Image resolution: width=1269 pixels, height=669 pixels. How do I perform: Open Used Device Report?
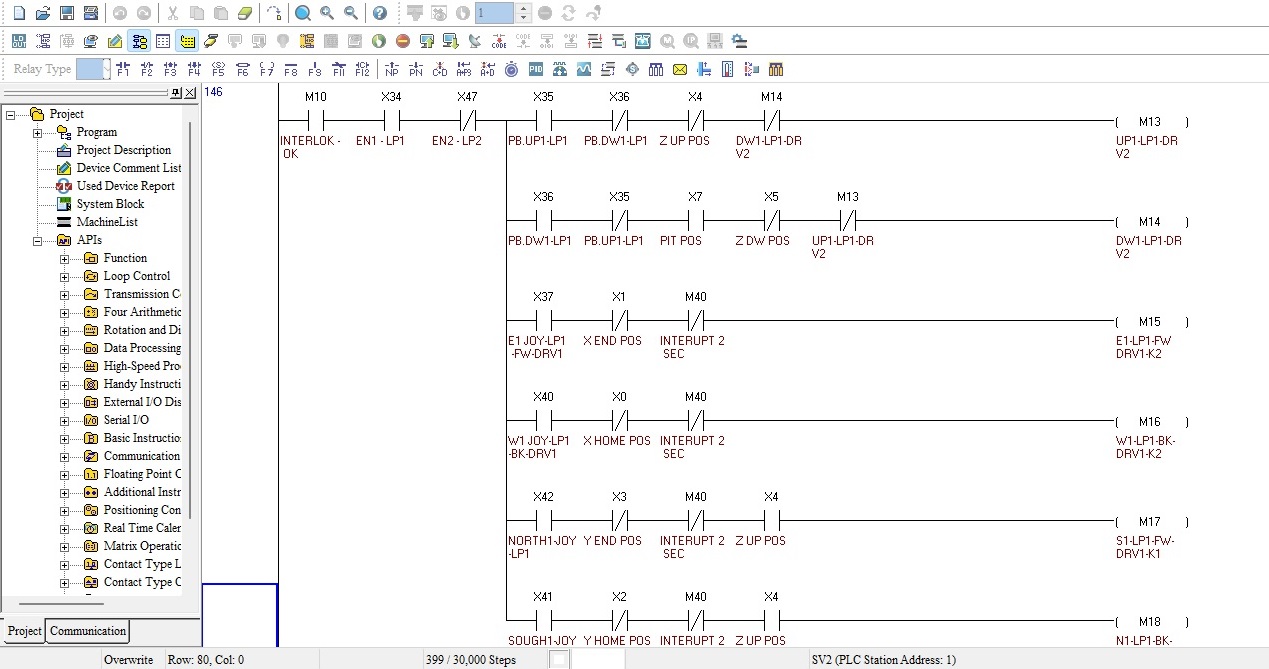coord(125,186)
